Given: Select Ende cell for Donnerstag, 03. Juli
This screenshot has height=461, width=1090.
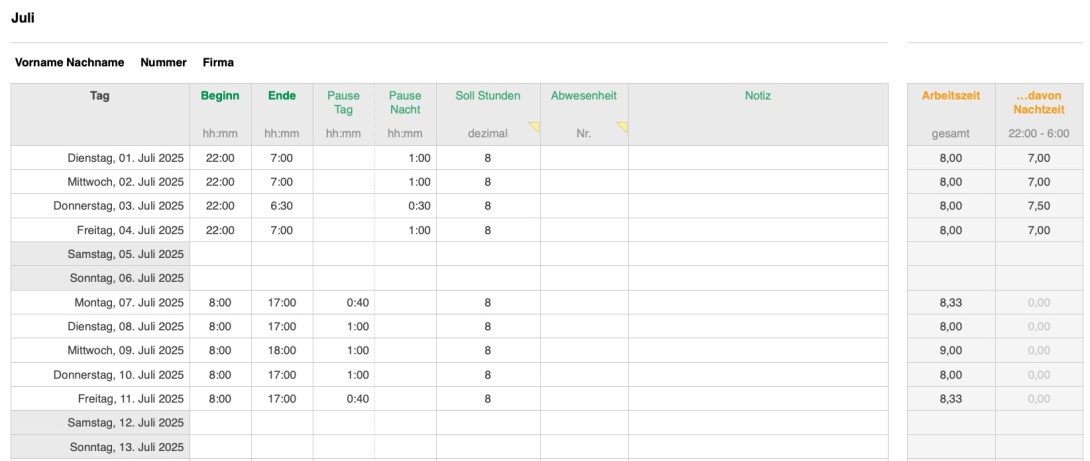Looking at the screenshot, I should pyautogui.click(x=282, y=206).
